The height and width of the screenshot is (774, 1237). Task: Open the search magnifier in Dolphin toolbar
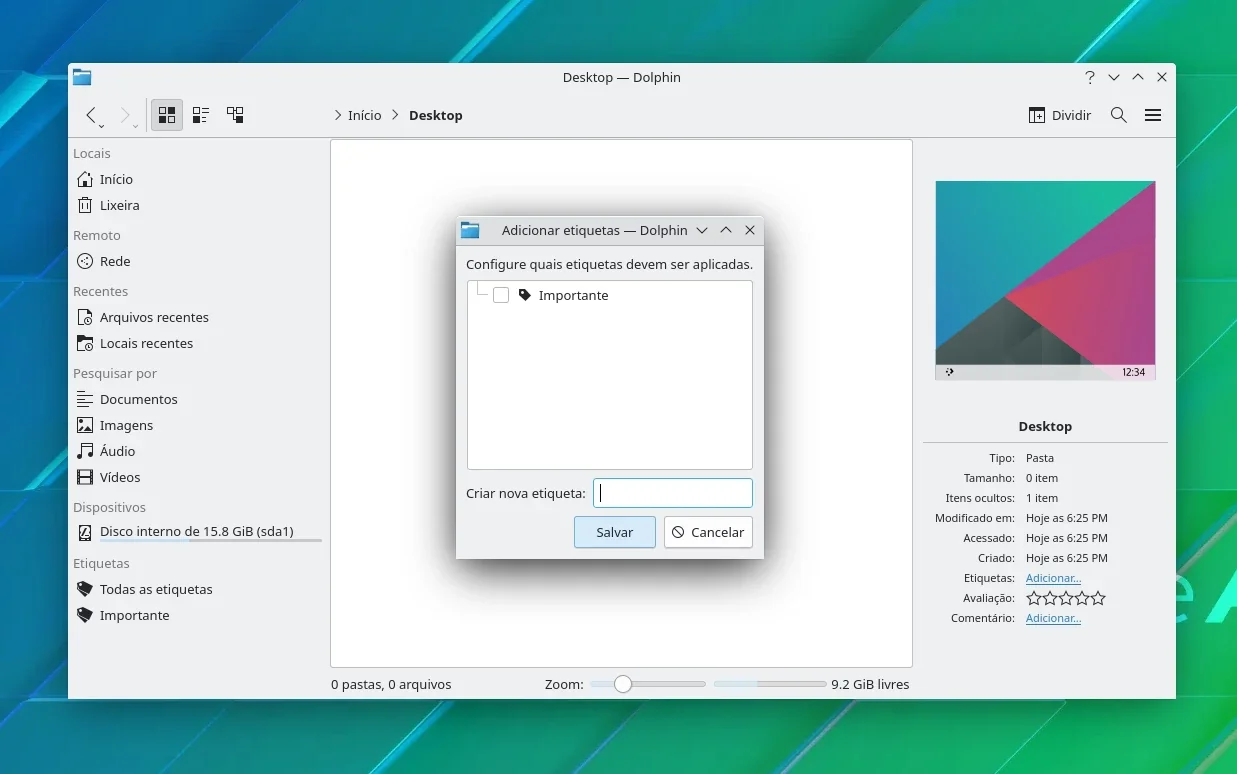(1119, 115)
